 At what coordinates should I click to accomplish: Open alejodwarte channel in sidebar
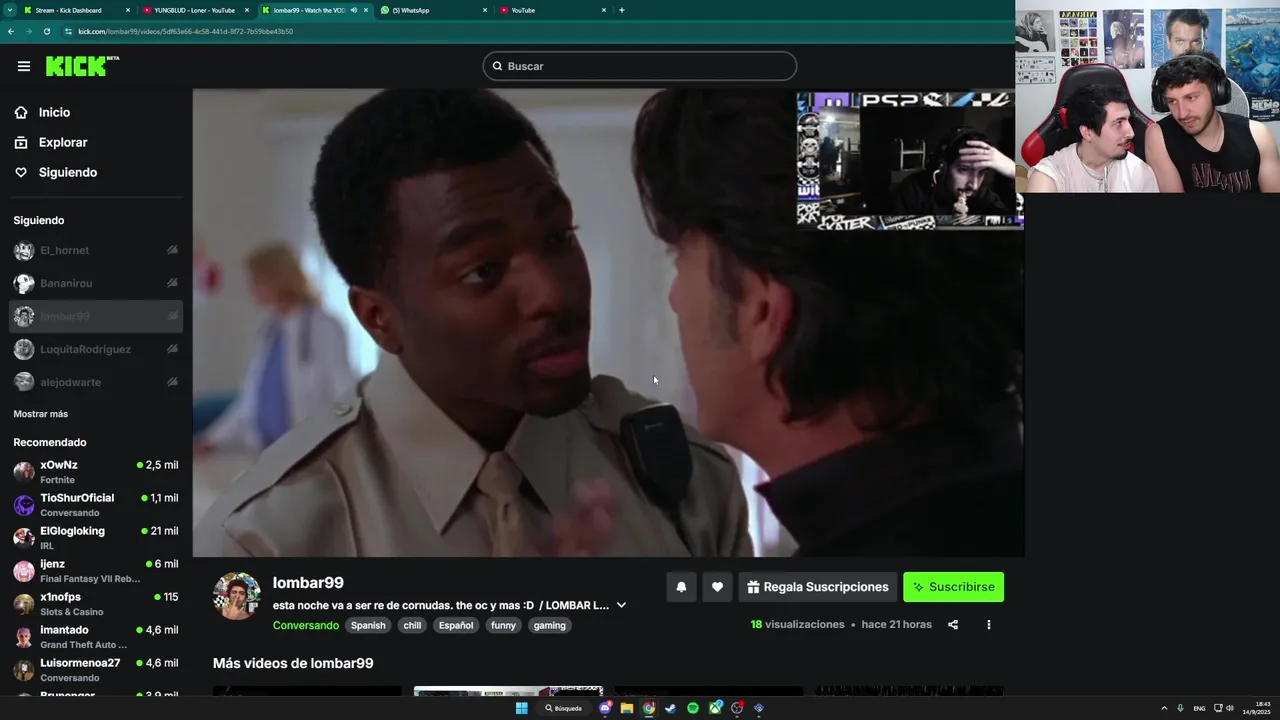[x=96, y=382]
